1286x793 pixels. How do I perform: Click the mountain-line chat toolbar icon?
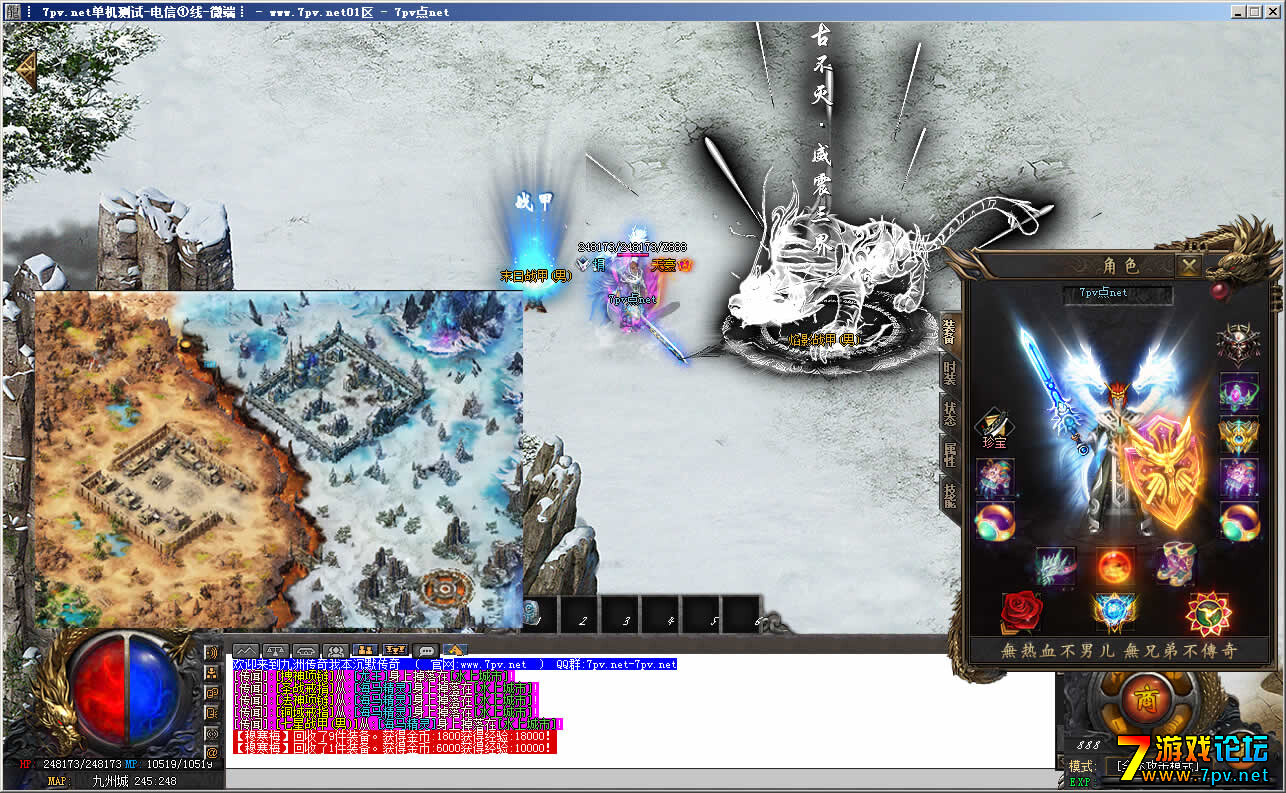(246, 650)
